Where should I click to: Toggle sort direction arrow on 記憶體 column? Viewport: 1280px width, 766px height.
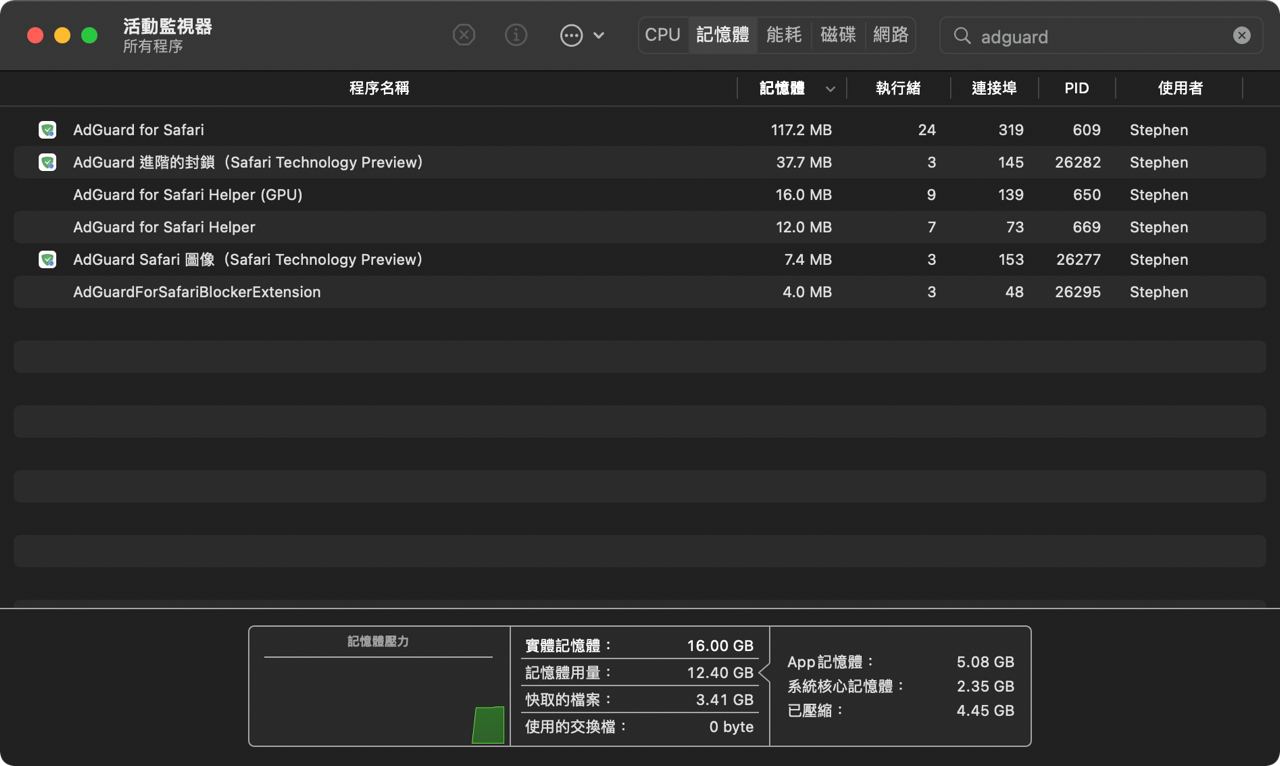click(830, 89)
